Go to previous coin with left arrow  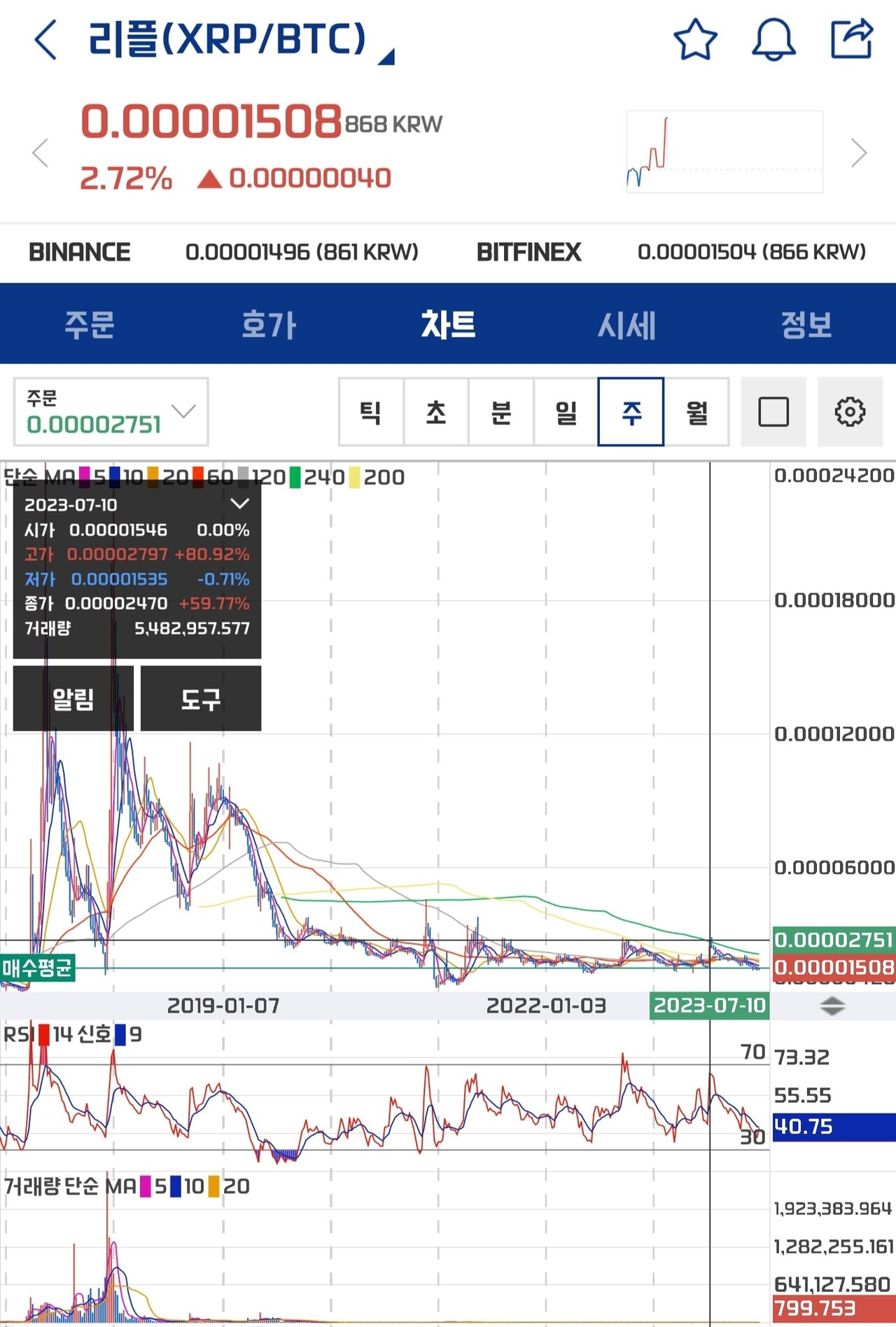pos(41,153)
